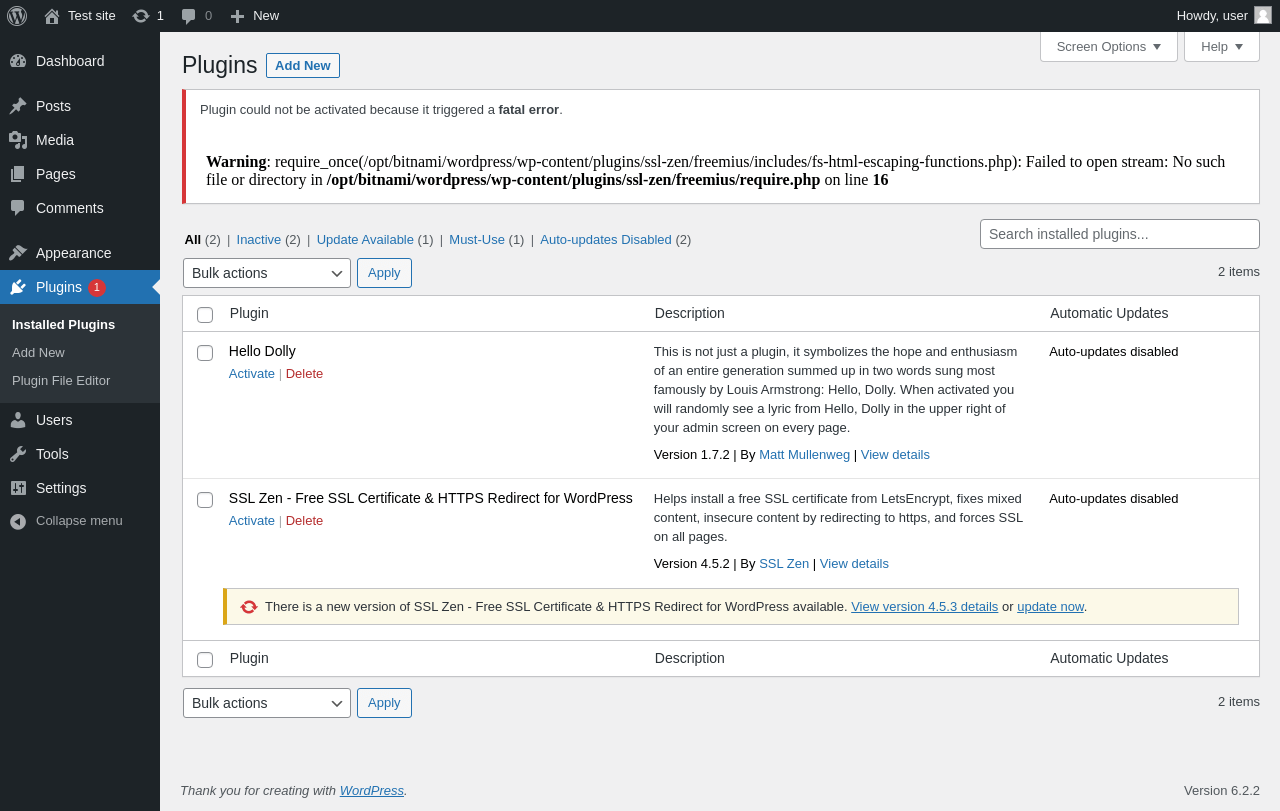
Task: Click the Version 6.2.2 footer text
Action: 1222,791
